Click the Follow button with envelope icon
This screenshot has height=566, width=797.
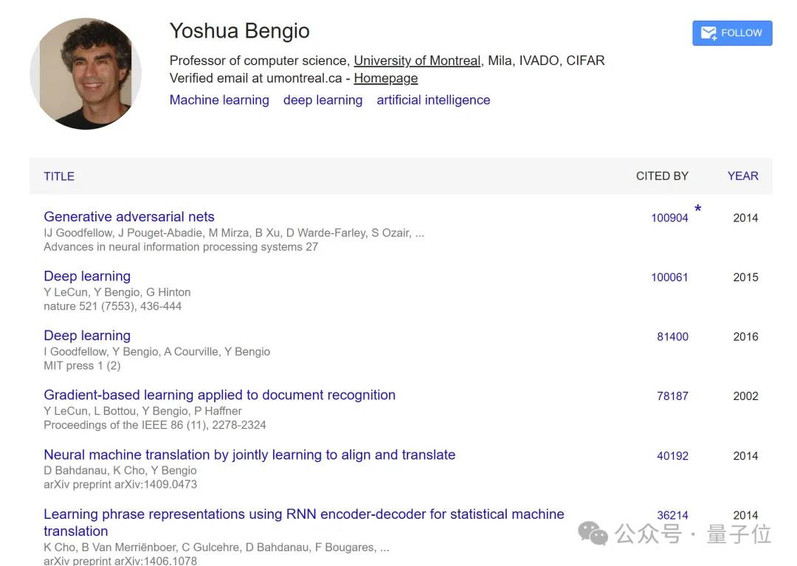coord(732,33)
